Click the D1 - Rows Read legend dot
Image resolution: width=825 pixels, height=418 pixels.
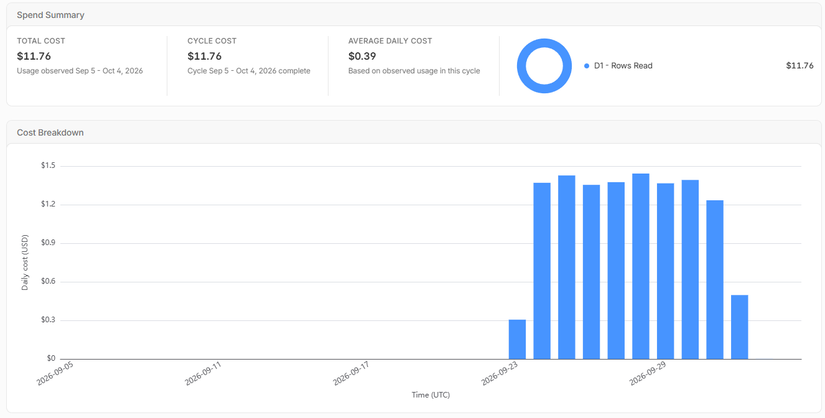(587, 66)
